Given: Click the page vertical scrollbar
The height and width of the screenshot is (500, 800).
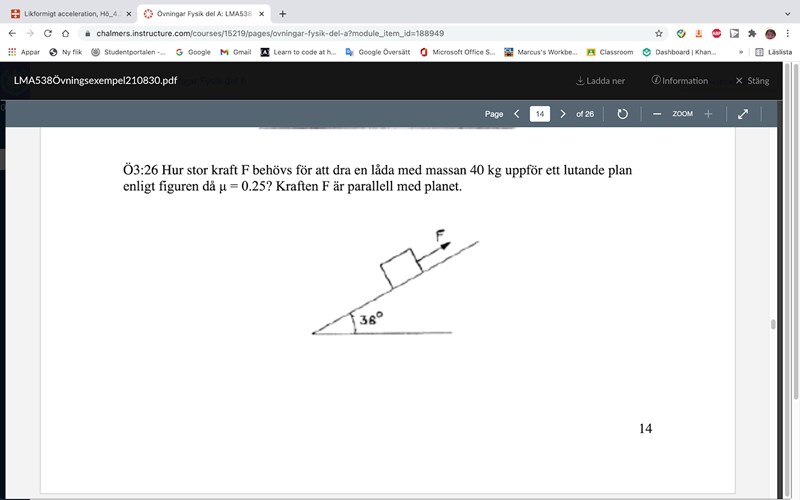Looking at the screenshot, I should 772,324.
